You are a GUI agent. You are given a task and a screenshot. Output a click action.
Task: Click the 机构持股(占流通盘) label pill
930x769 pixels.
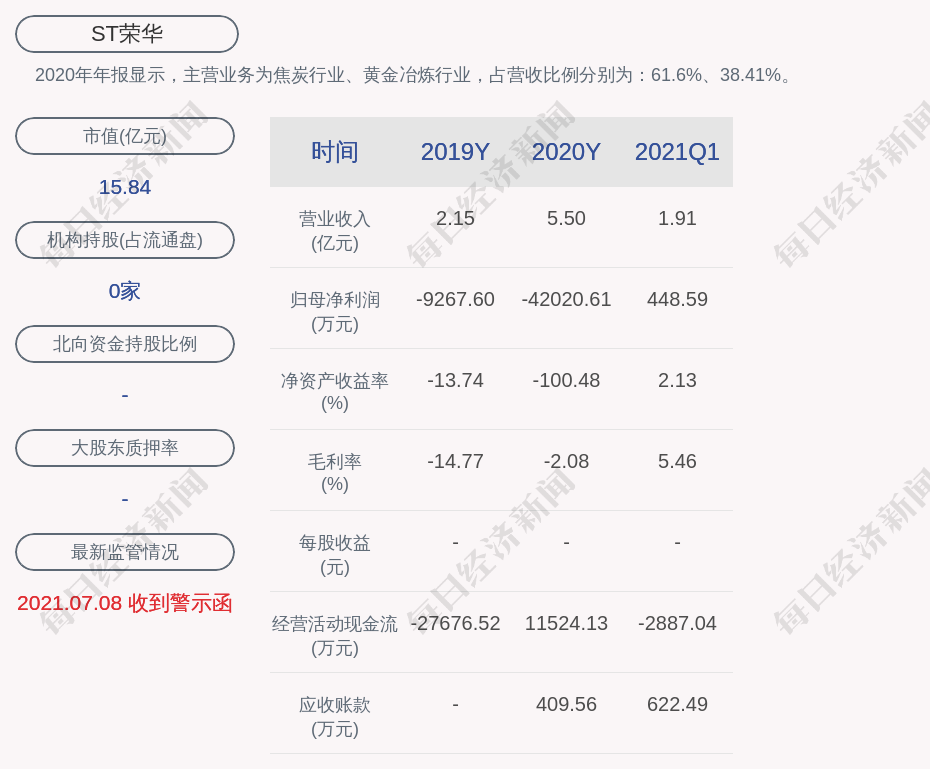[125, 240]
